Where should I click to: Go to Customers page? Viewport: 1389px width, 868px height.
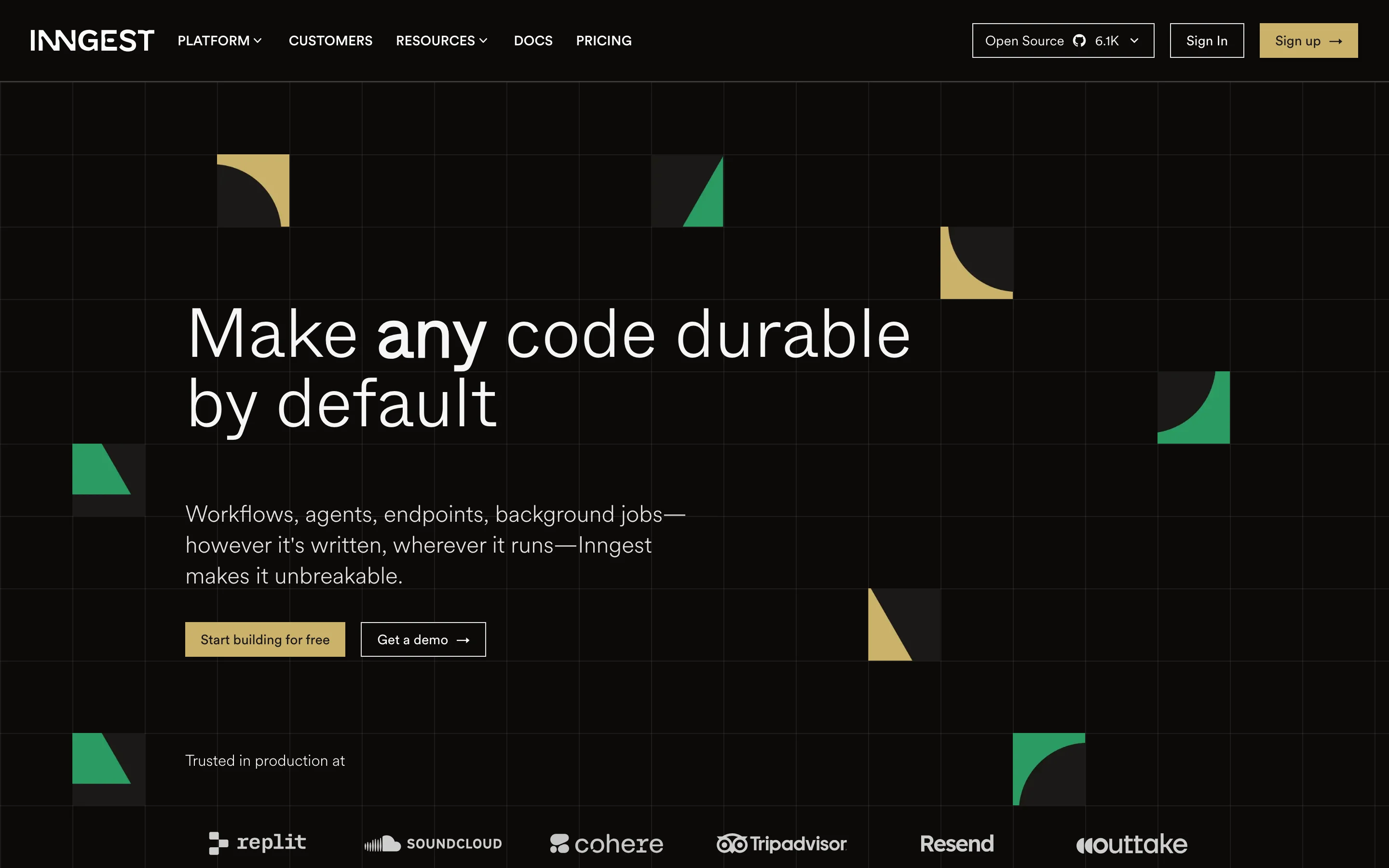[330, 41]
